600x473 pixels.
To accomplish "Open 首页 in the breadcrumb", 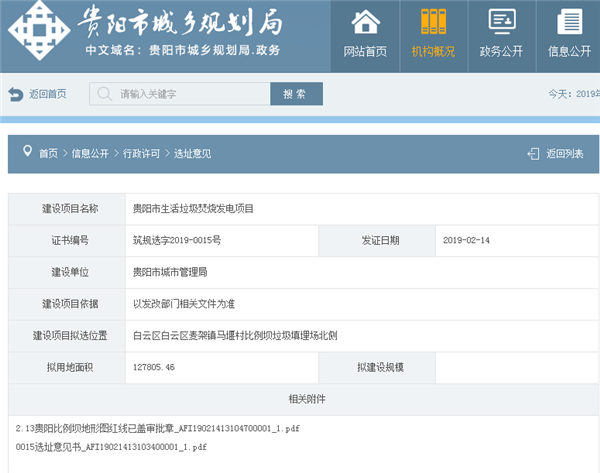I will point(48,154).
